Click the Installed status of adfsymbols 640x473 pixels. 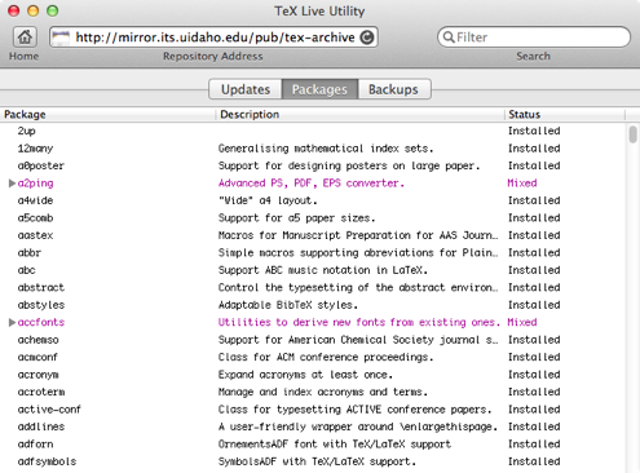pyautogui.click(x=534, y=462)
